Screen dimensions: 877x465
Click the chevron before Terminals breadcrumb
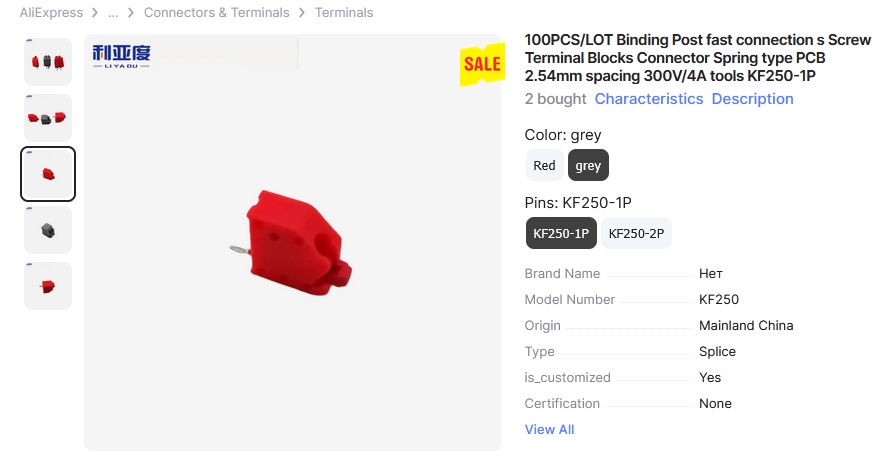point(301,13)
